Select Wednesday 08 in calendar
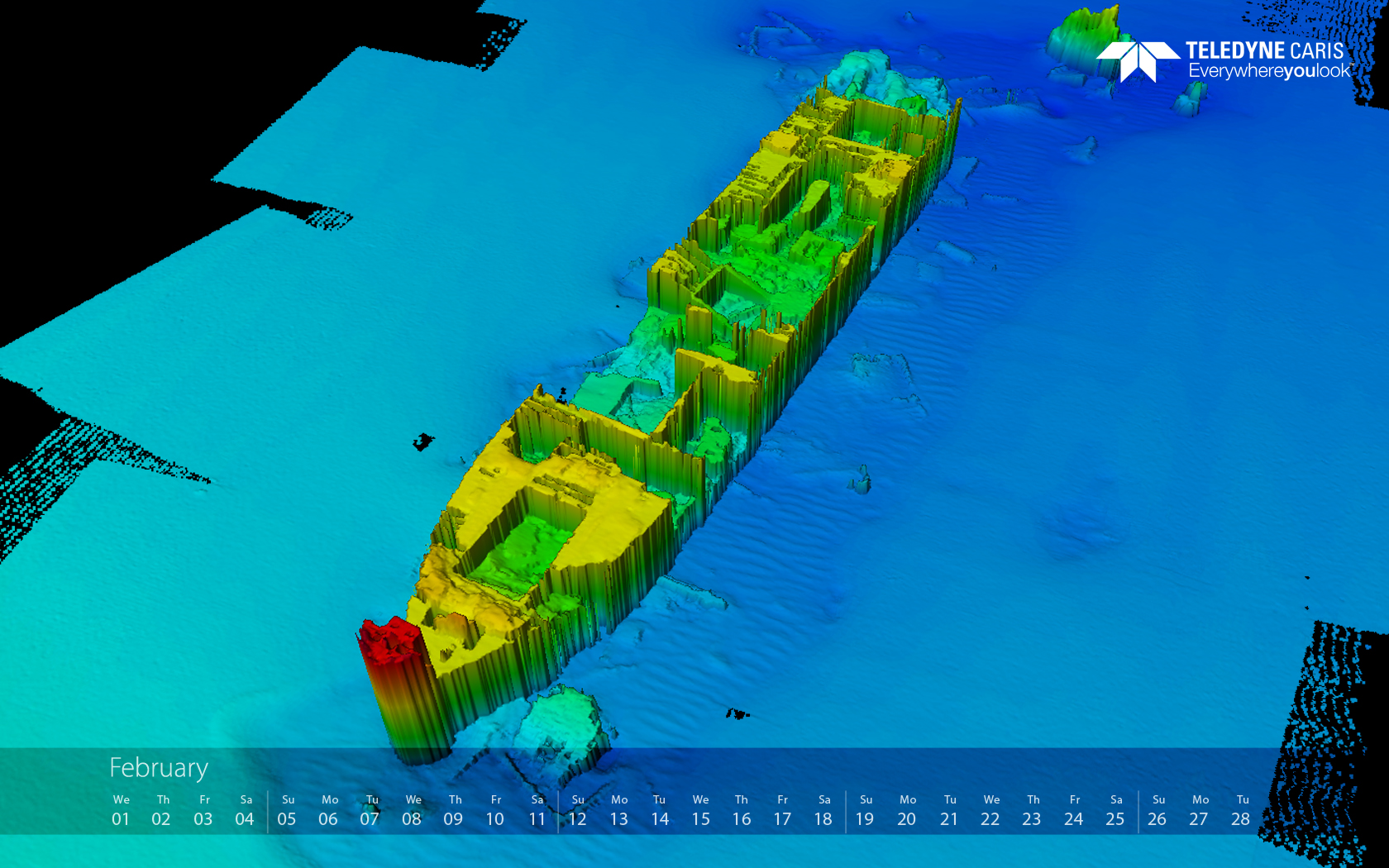The height and width of the screenshot is (868, 1389). point(412,811)
